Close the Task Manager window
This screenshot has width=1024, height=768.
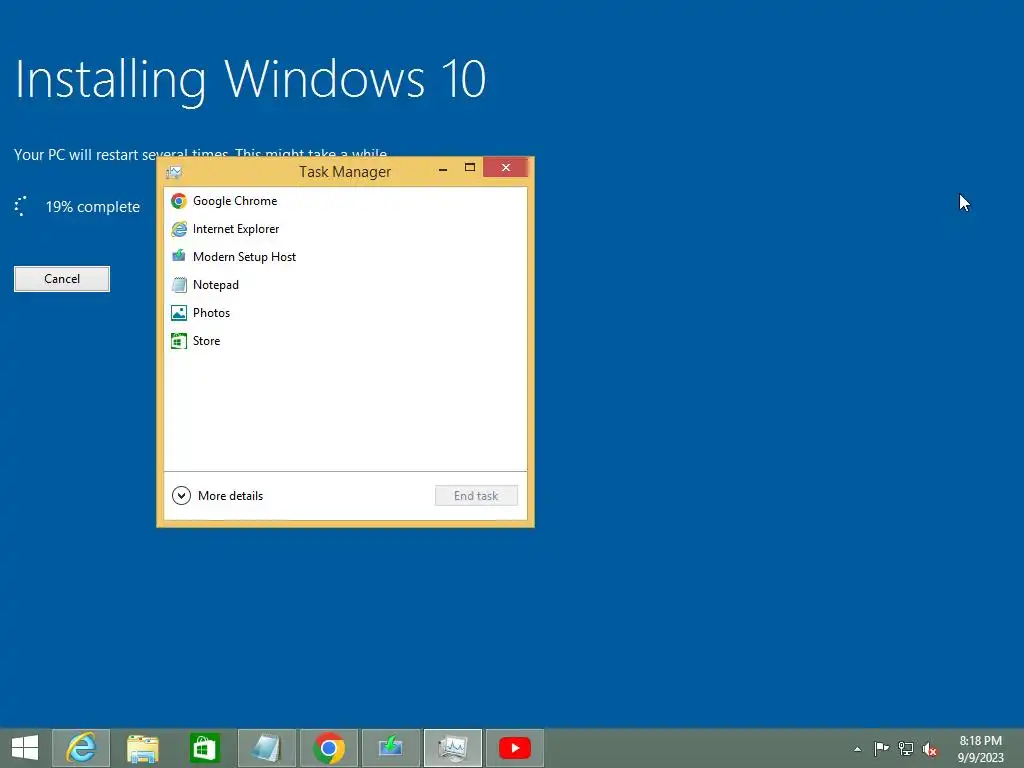(505, 168)
